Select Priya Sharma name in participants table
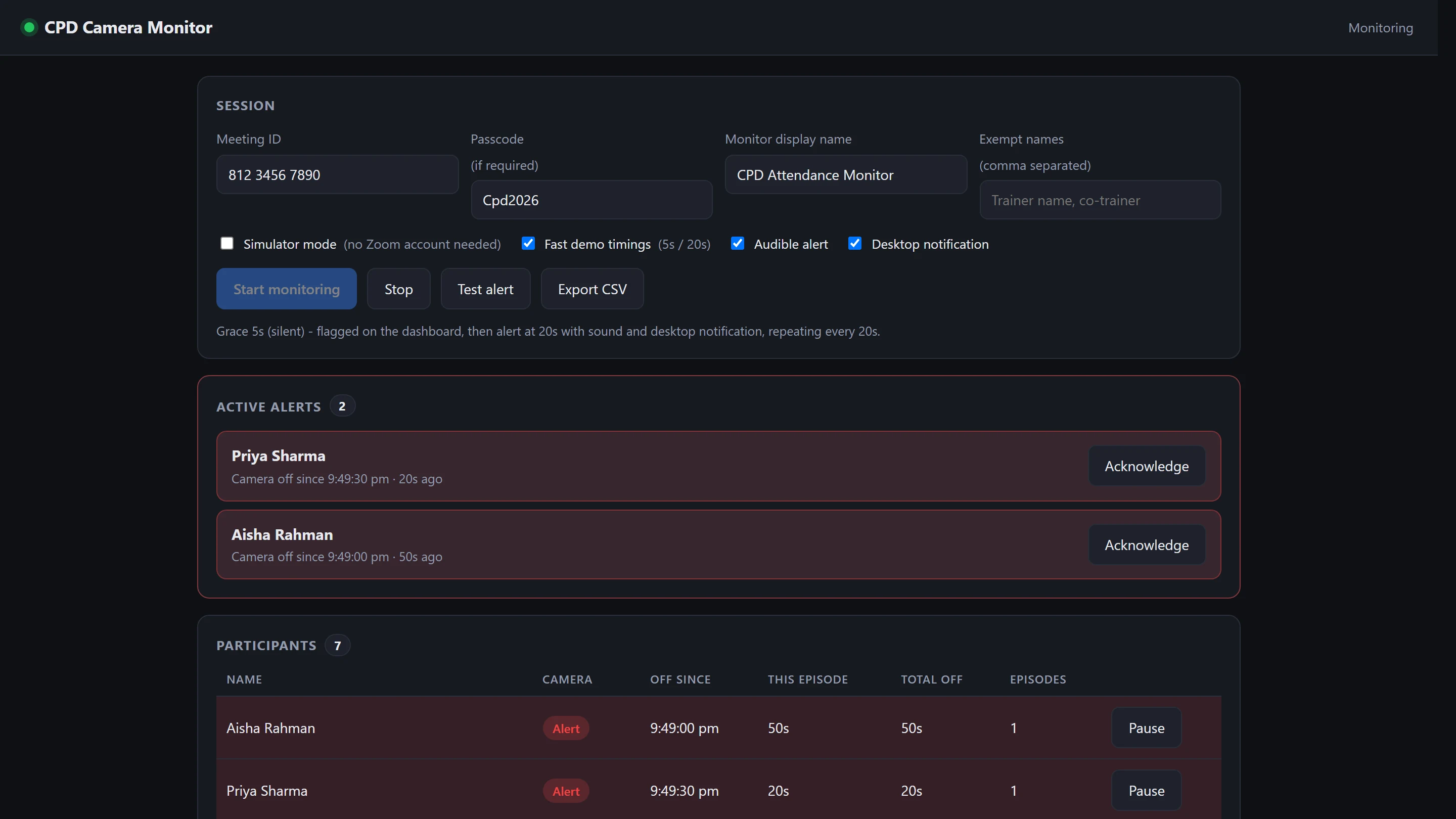The image size is (1456, 819). pyautogui.click(x=267, y=791)
